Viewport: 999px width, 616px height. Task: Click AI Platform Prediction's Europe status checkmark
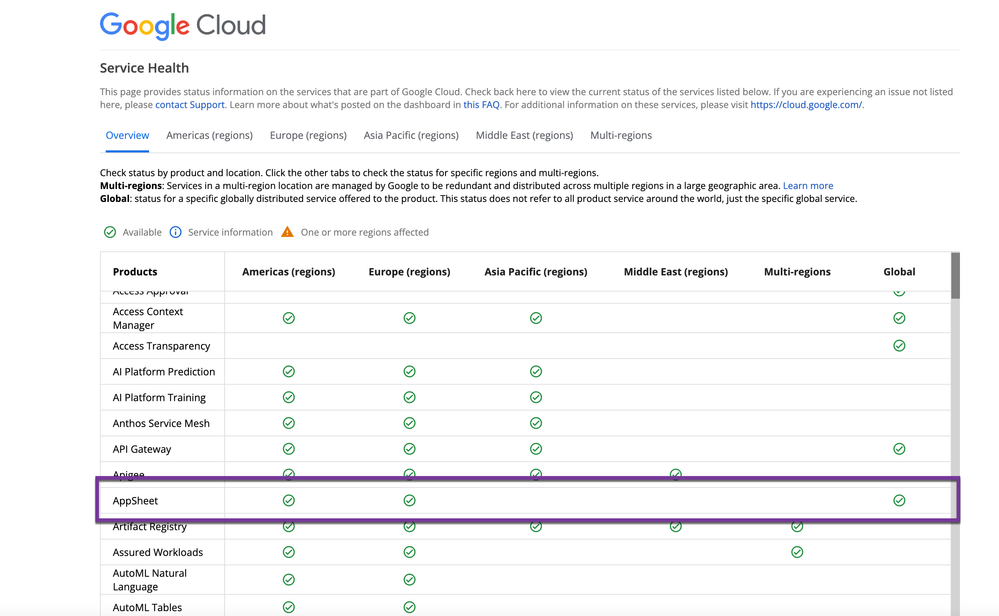click(410, 371)
